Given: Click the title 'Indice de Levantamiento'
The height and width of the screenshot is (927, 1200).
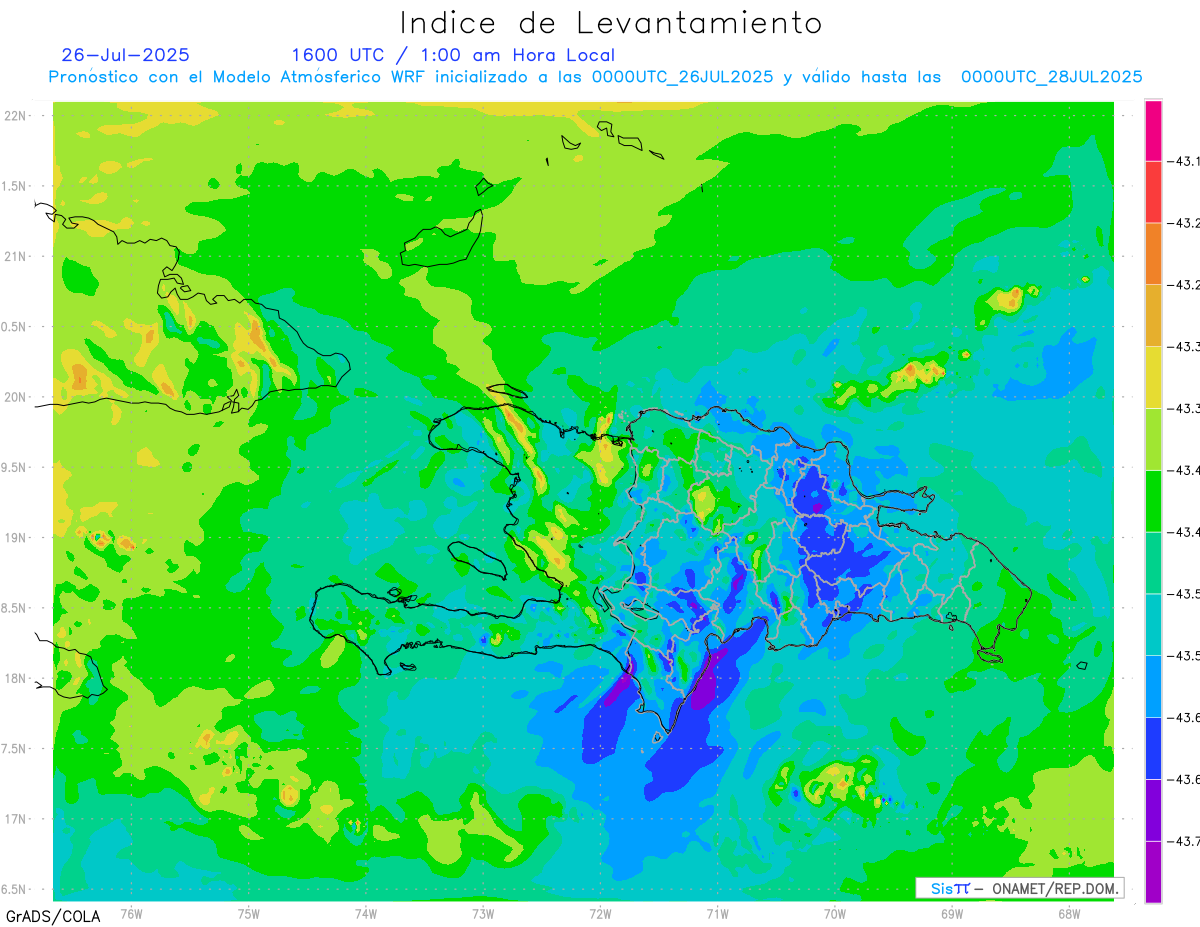Looking at the screenshot, I should pos(611,23).
